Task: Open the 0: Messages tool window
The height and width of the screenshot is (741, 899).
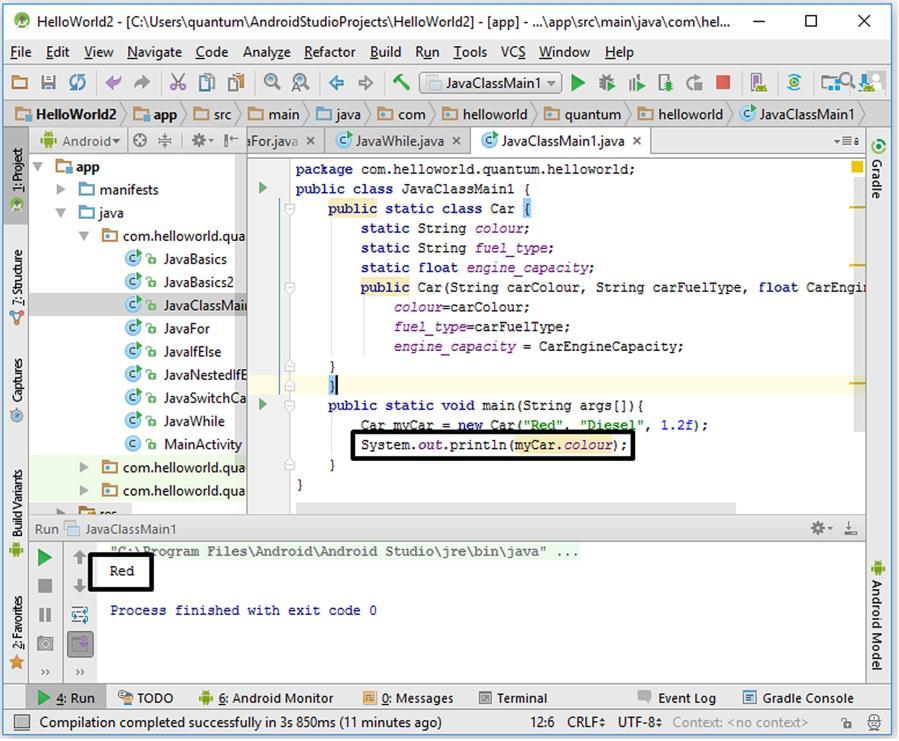Action: 408,698
